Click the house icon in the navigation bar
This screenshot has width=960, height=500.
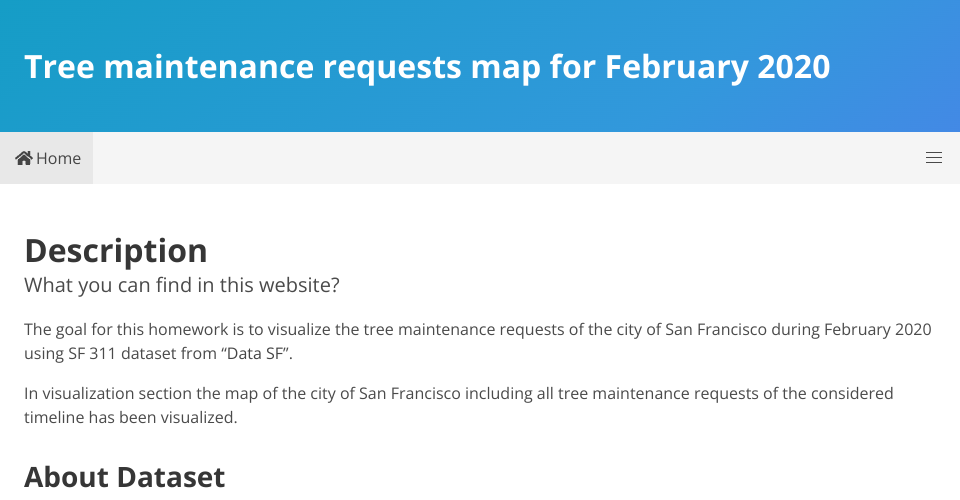click(x=24, y=158)
